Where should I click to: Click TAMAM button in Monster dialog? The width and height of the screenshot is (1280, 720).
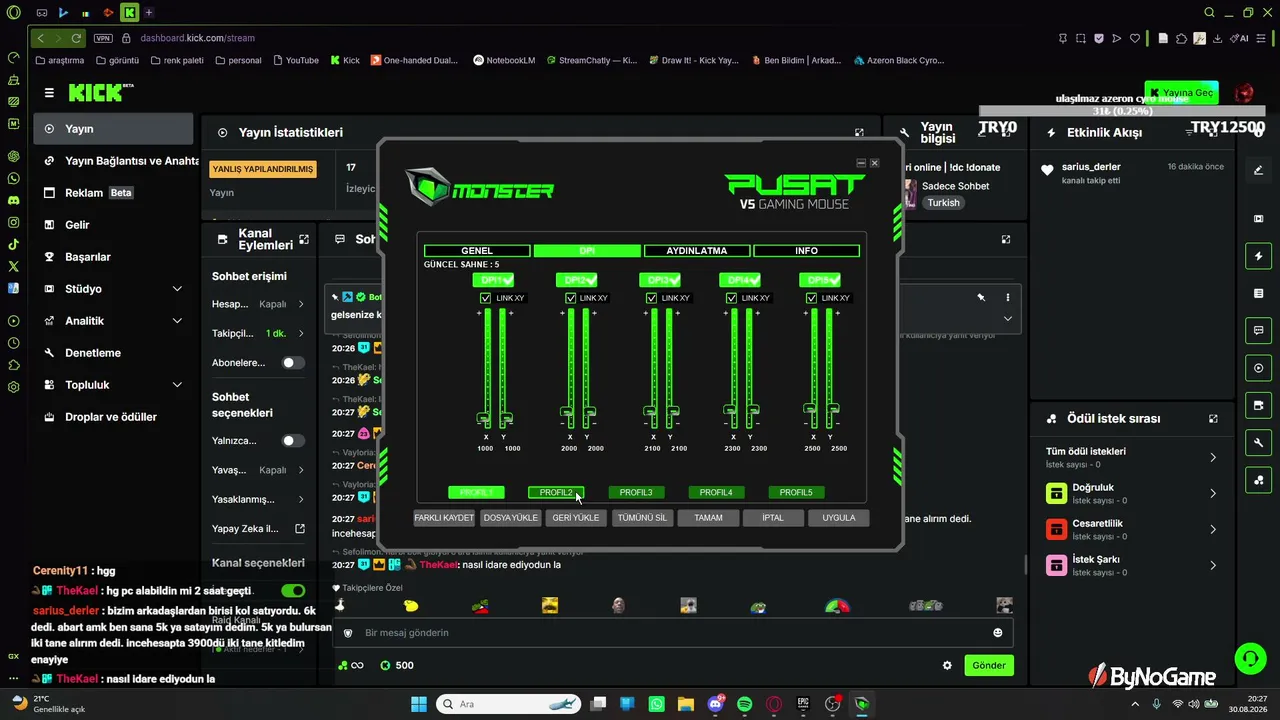click(x=708, y=518)
